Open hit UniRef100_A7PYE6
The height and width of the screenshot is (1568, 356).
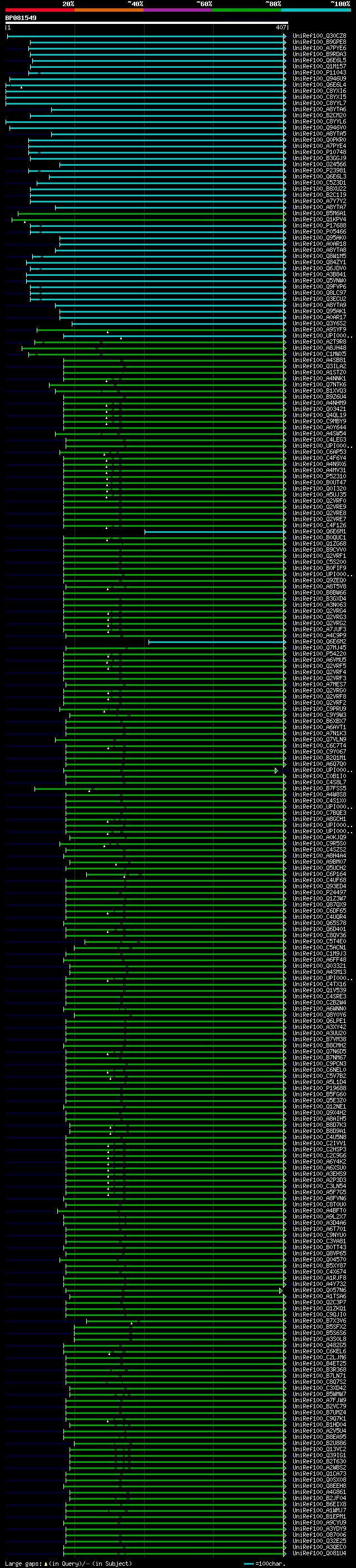tap(319, 48)
